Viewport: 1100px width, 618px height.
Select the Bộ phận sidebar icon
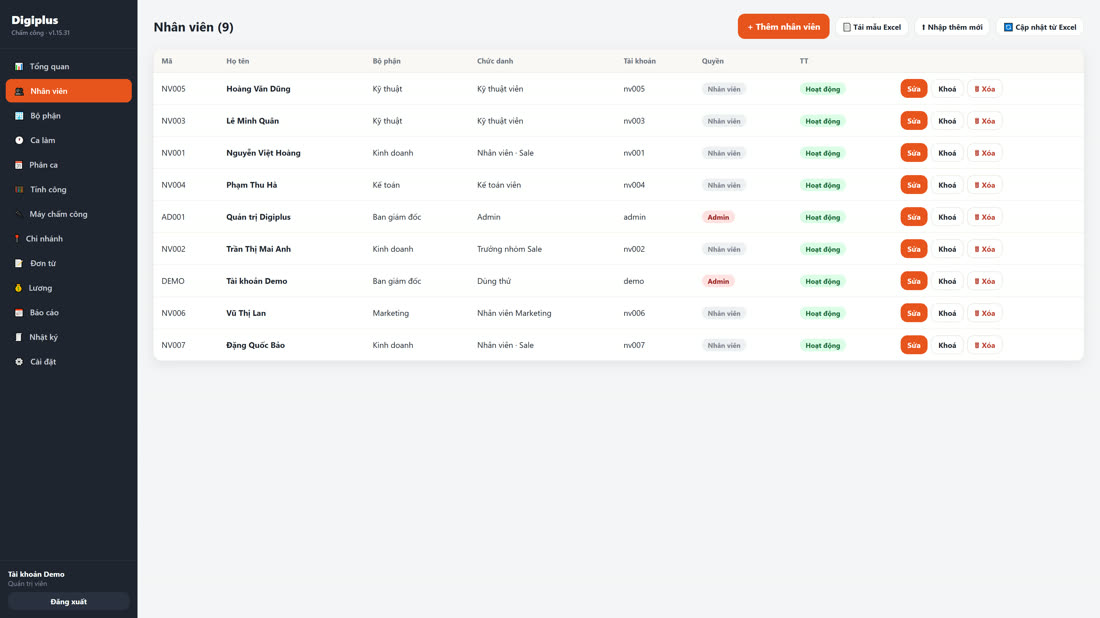19,116
